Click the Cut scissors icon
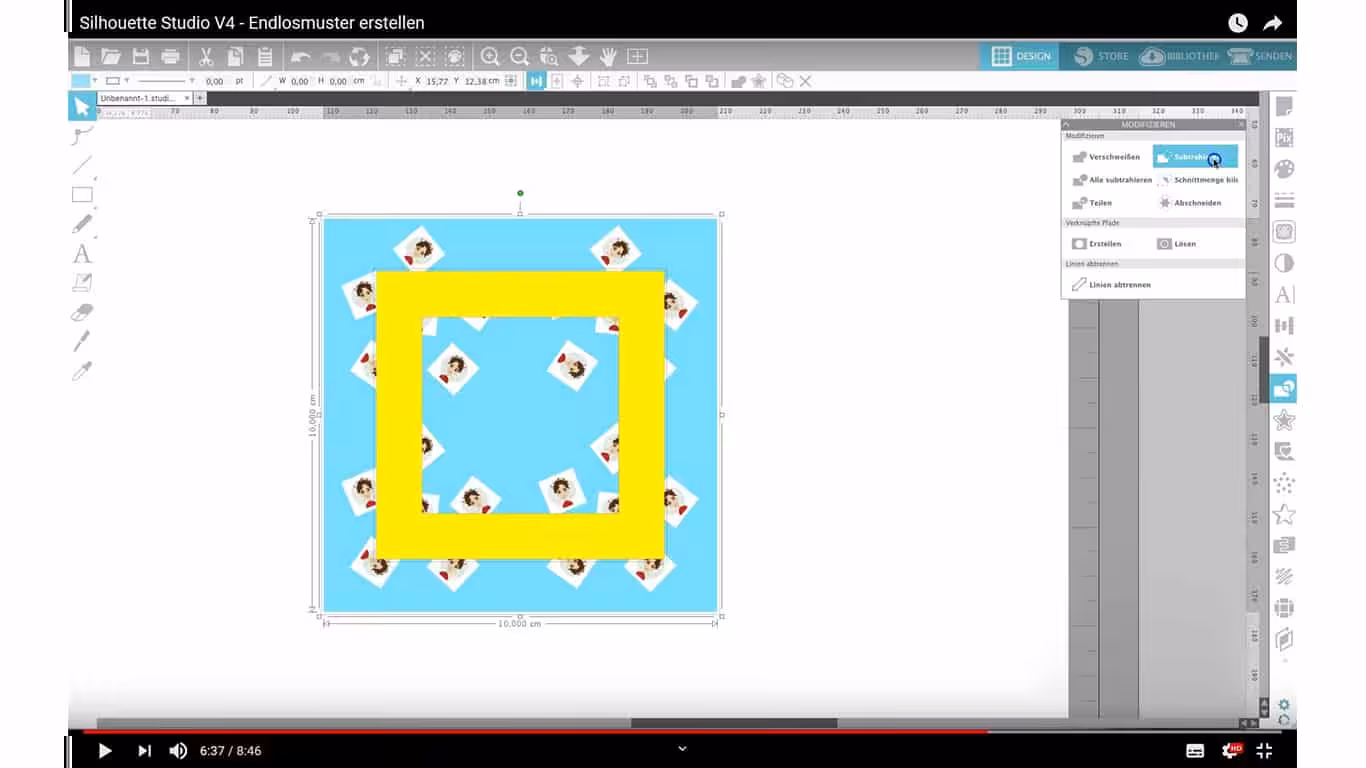The height and width of the screenshot is (768, 1366). coord(206,56)
